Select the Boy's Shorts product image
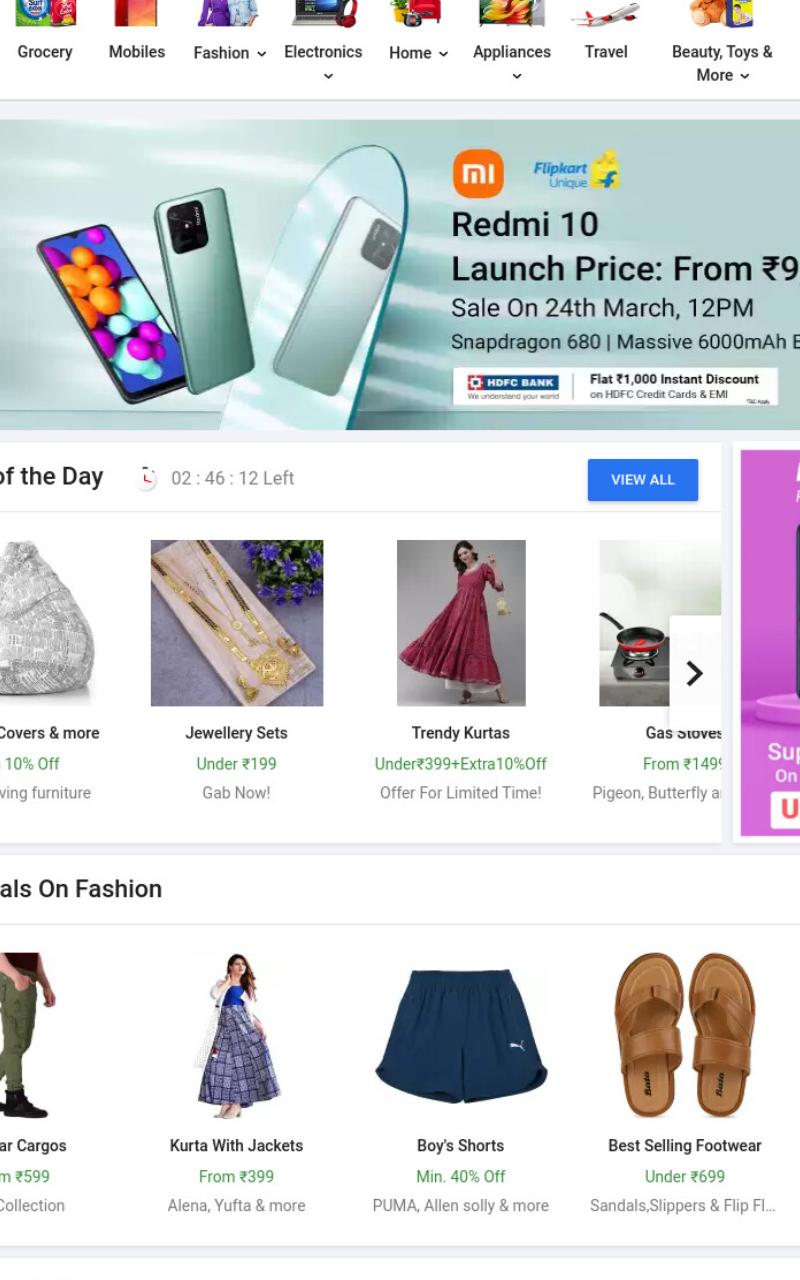The height and width of the screenshot is (1280, 800). click(461, 1036)
